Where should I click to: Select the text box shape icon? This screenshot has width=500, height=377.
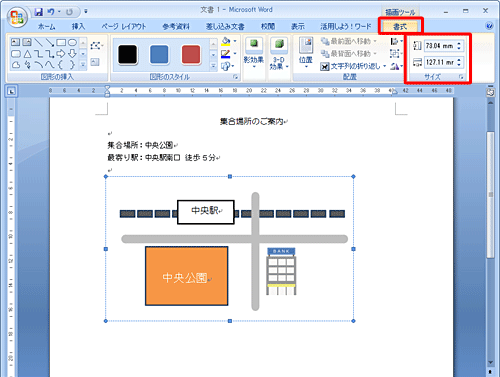15,42
